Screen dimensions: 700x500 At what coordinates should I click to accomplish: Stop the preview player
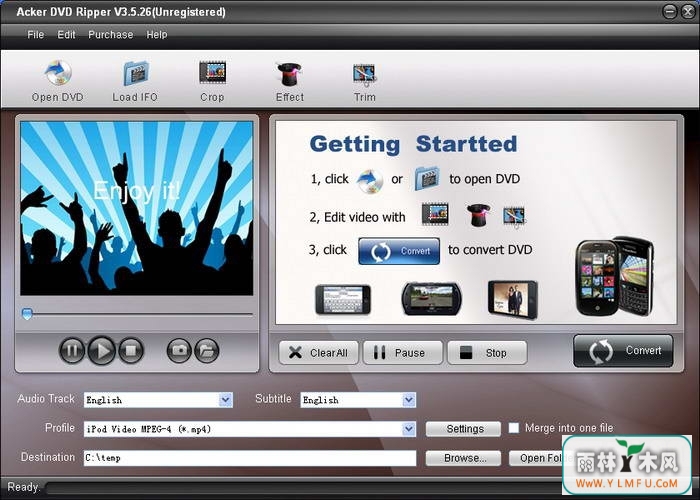(x=131, y=350)
